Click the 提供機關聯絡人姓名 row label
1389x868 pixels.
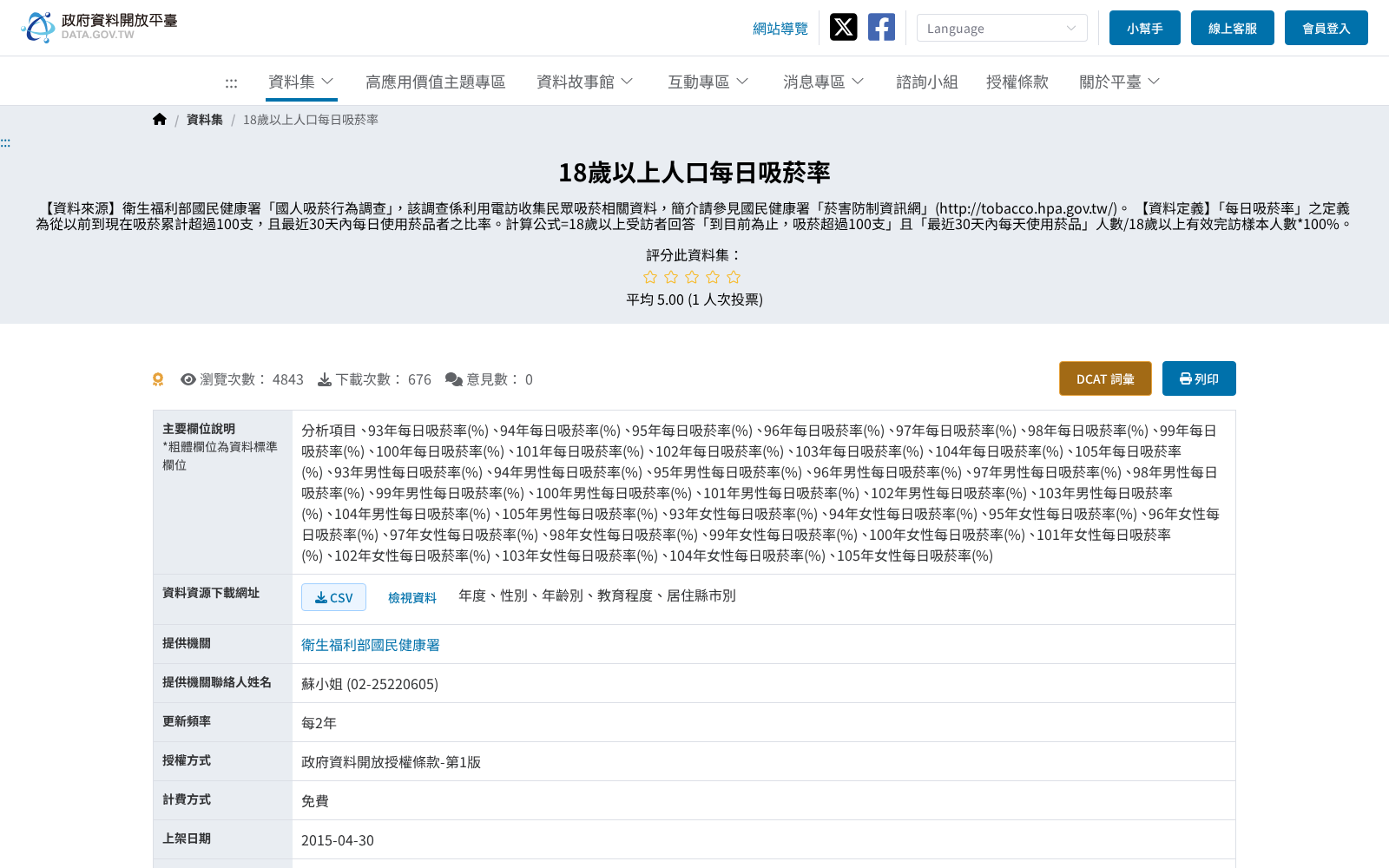tap(217, 682)
